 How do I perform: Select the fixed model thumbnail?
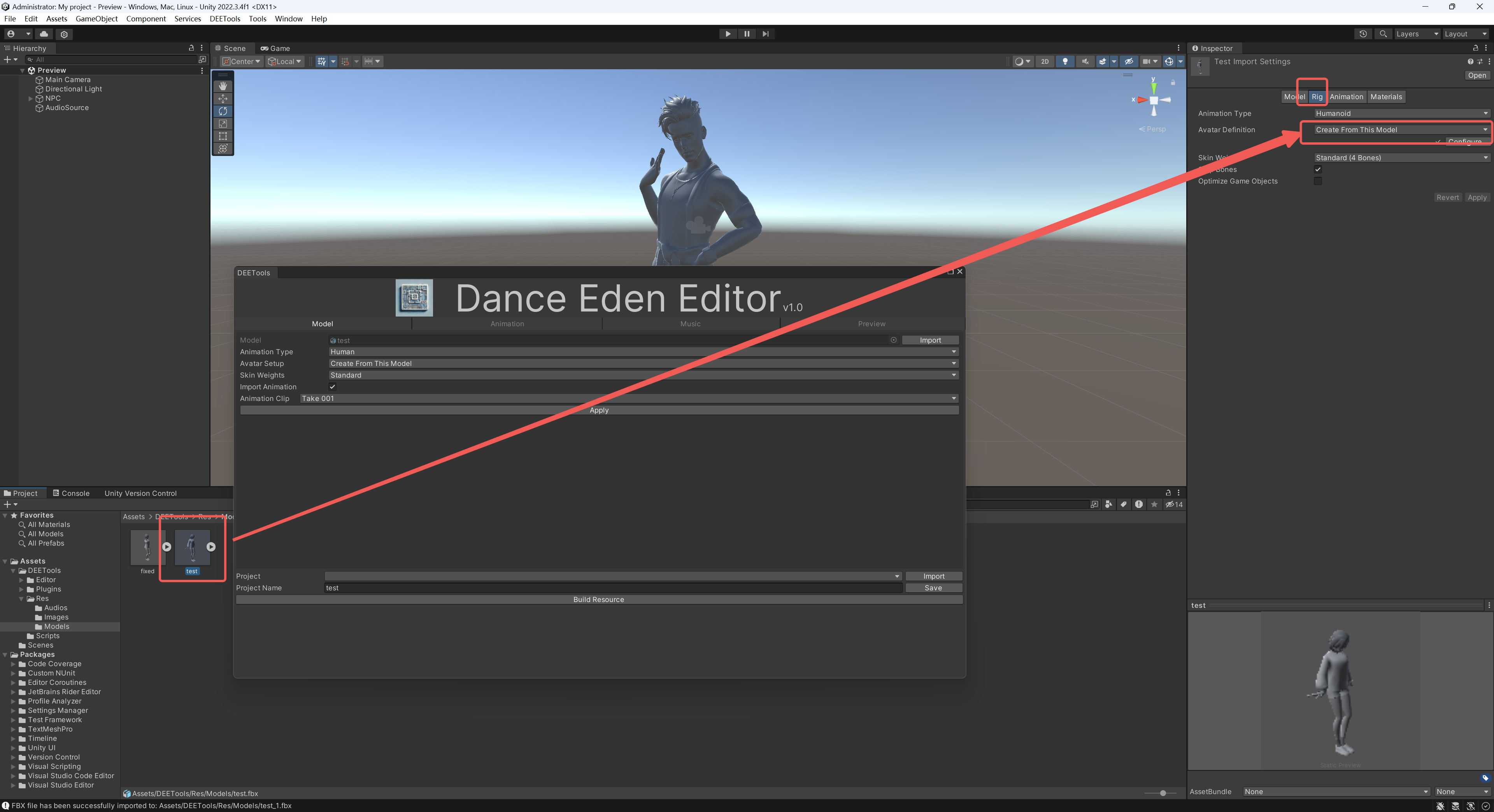[147, 547]
